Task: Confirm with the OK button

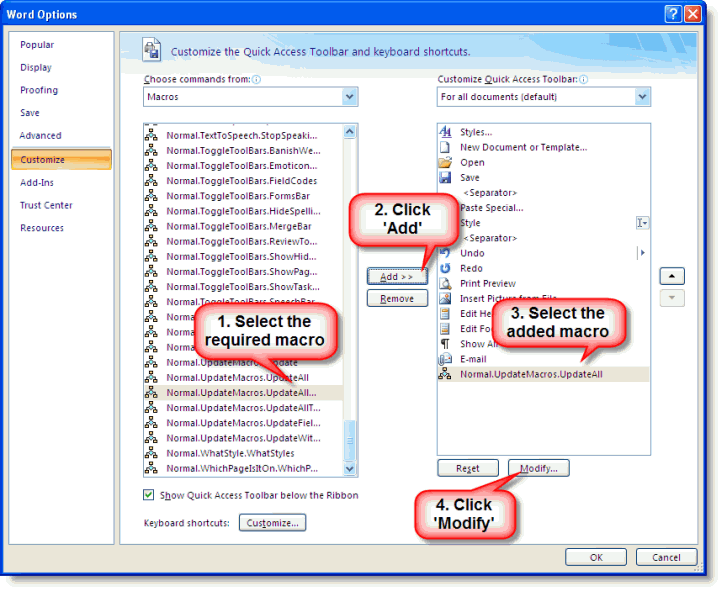Action: tap(596, 557)
